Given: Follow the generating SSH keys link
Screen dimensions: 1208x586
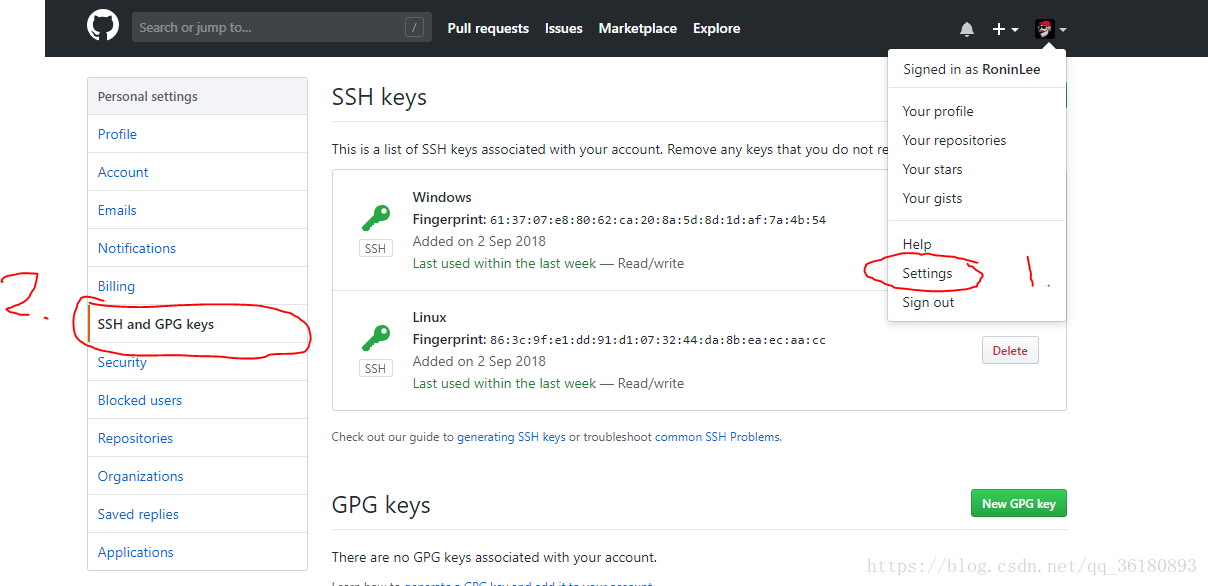Looking at the screenshot, I should (x=511, y=437).
